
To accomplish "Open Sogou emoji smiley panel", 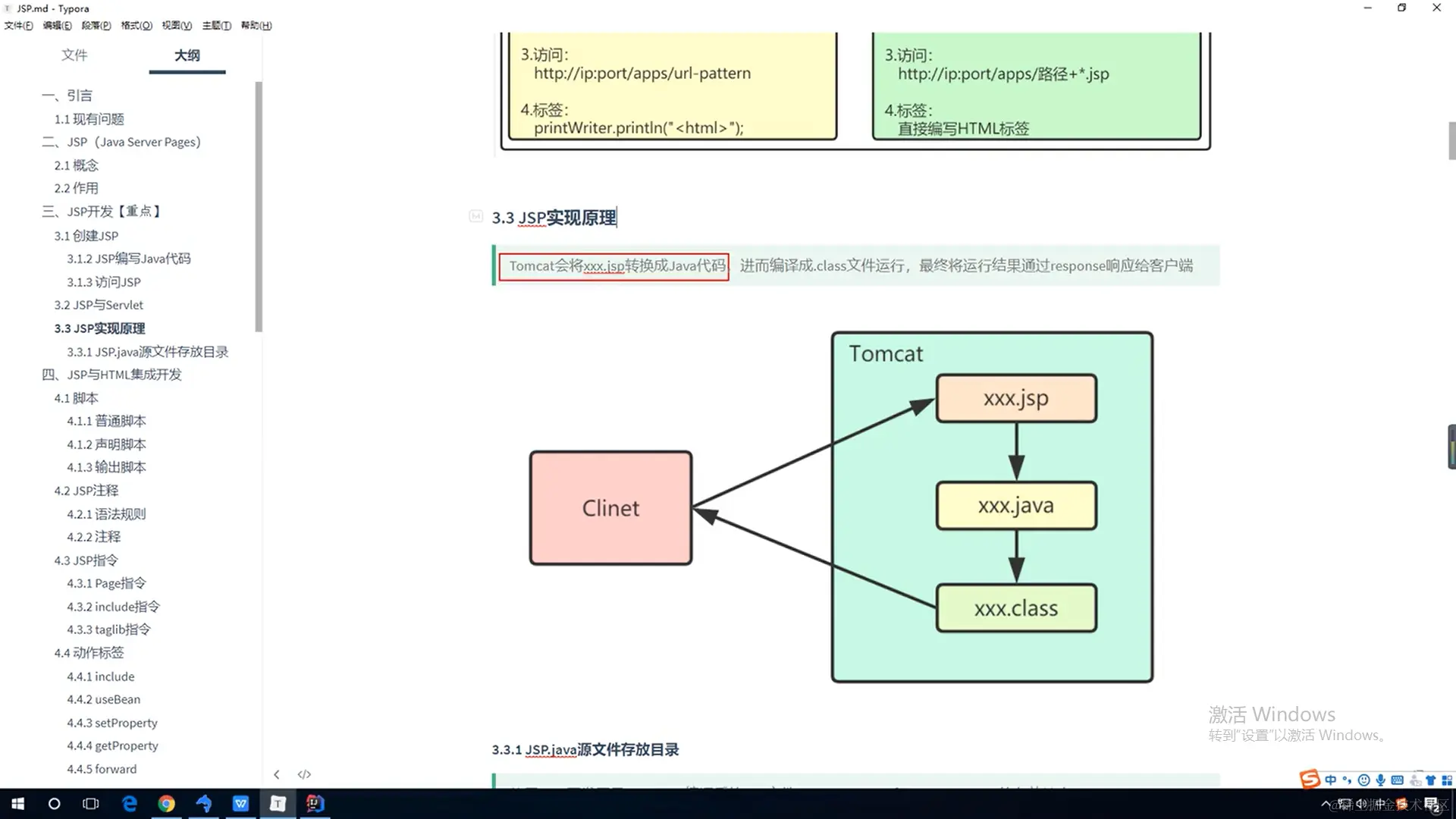I will tap(1363, 780).
